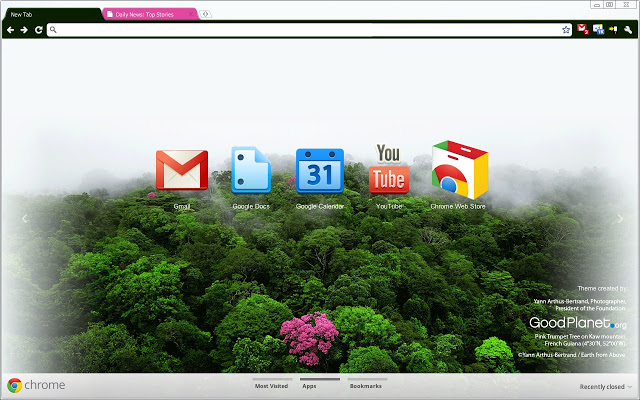Image resolution: width=640 pixels, height=400 pixels.
Task: Reload the page
Action: pyautogui.click(x=39, y=30)
